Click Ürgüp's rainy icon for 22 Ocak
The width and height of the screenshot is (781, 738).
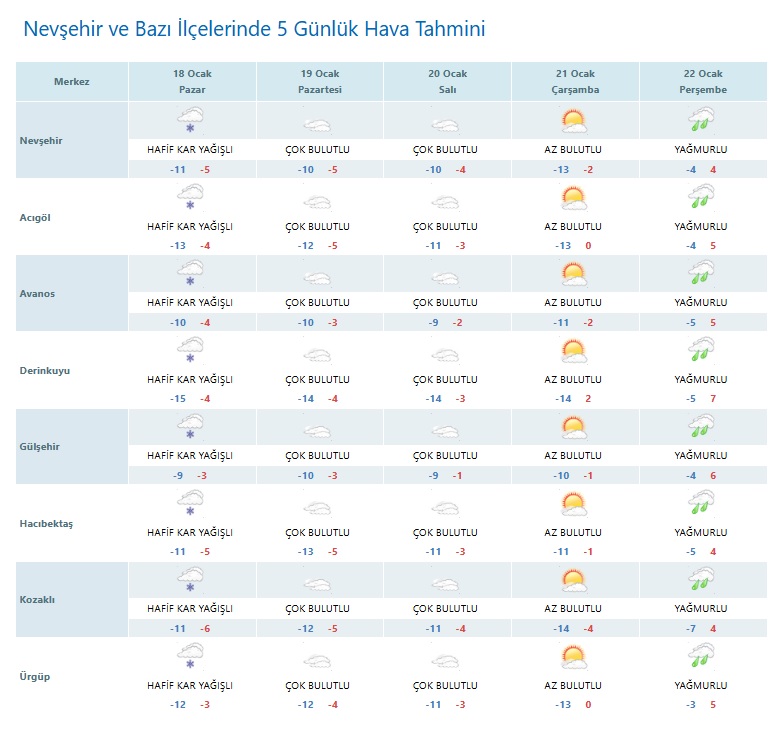pos(700,658)
